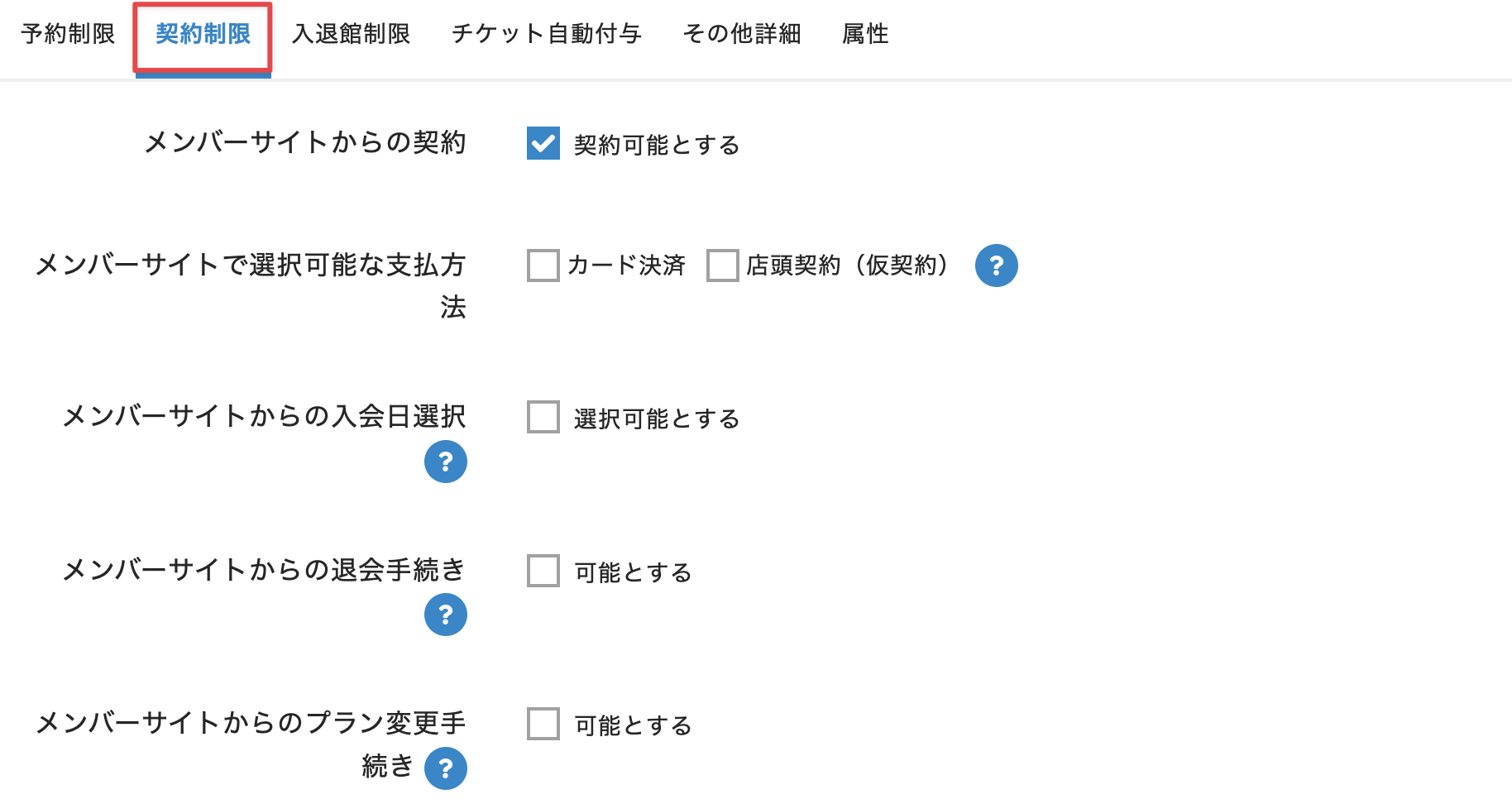This screenshot has width=1512, height=799.
Task: Open その他詳細 tab
Action: click(742, 34)
